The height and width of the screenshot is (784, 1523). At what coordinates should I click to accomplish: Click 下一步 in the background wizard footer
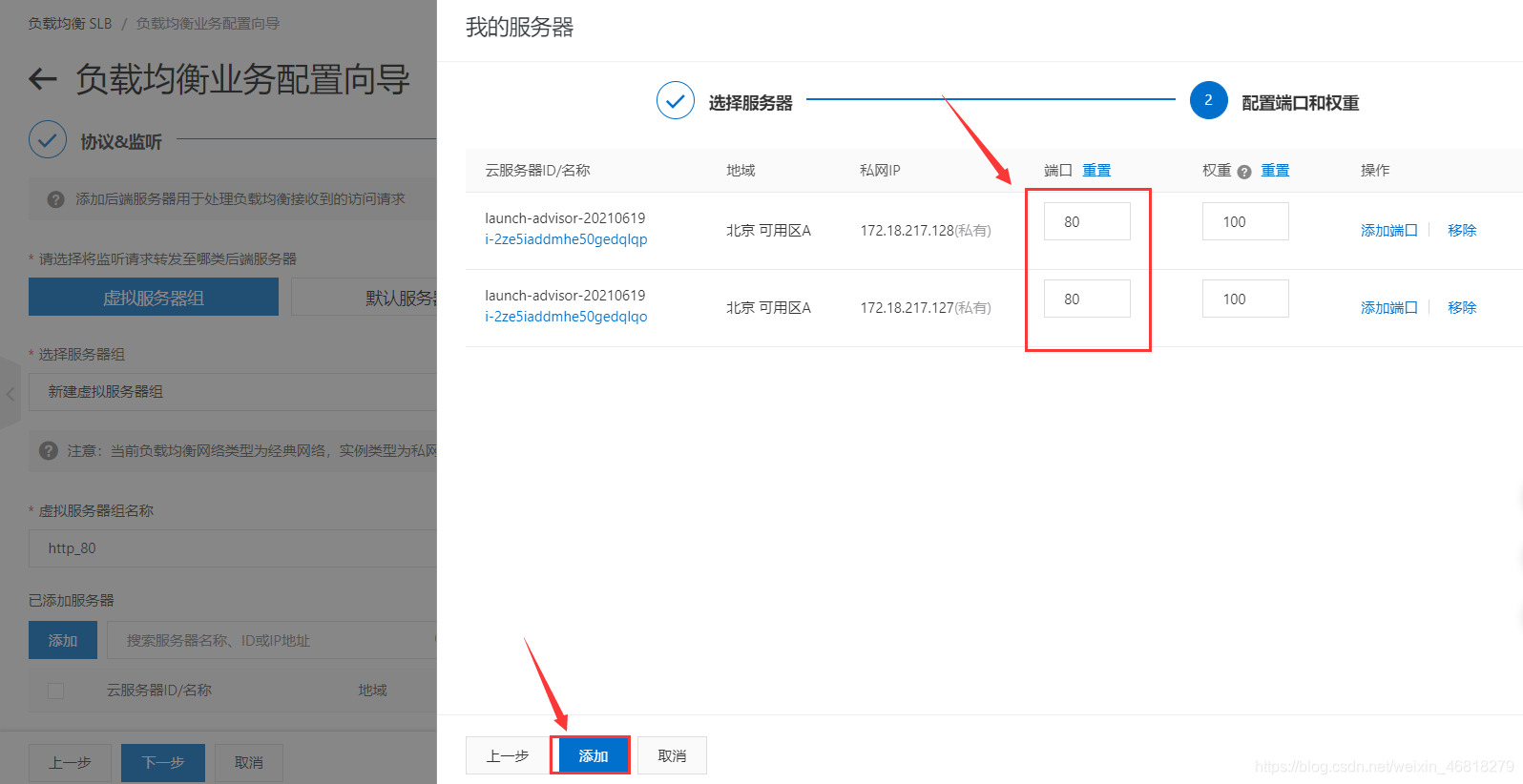[x=163, y=763]
